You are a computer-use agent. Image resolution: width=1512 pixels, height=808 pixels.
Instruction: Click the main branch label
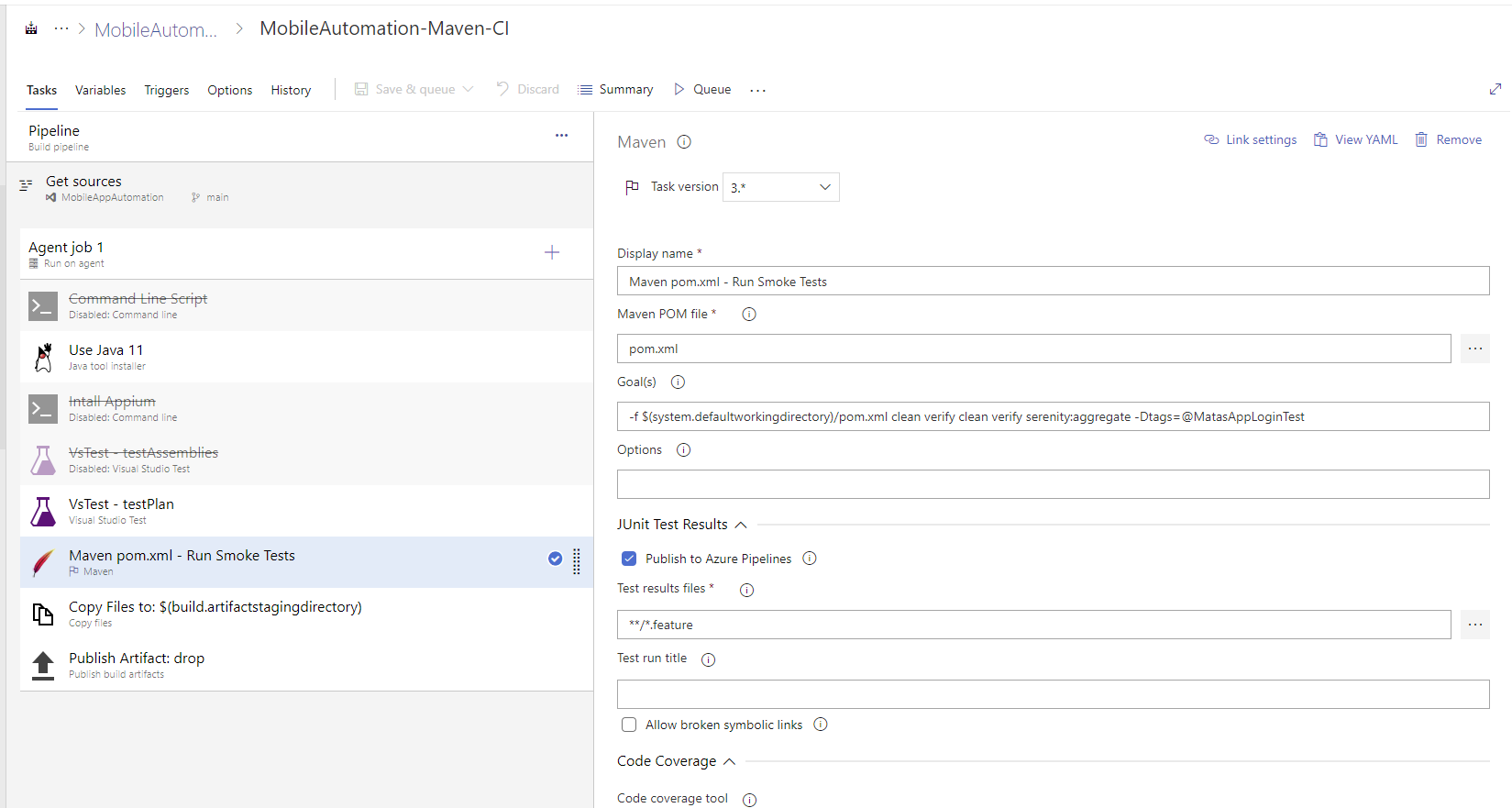217,197
